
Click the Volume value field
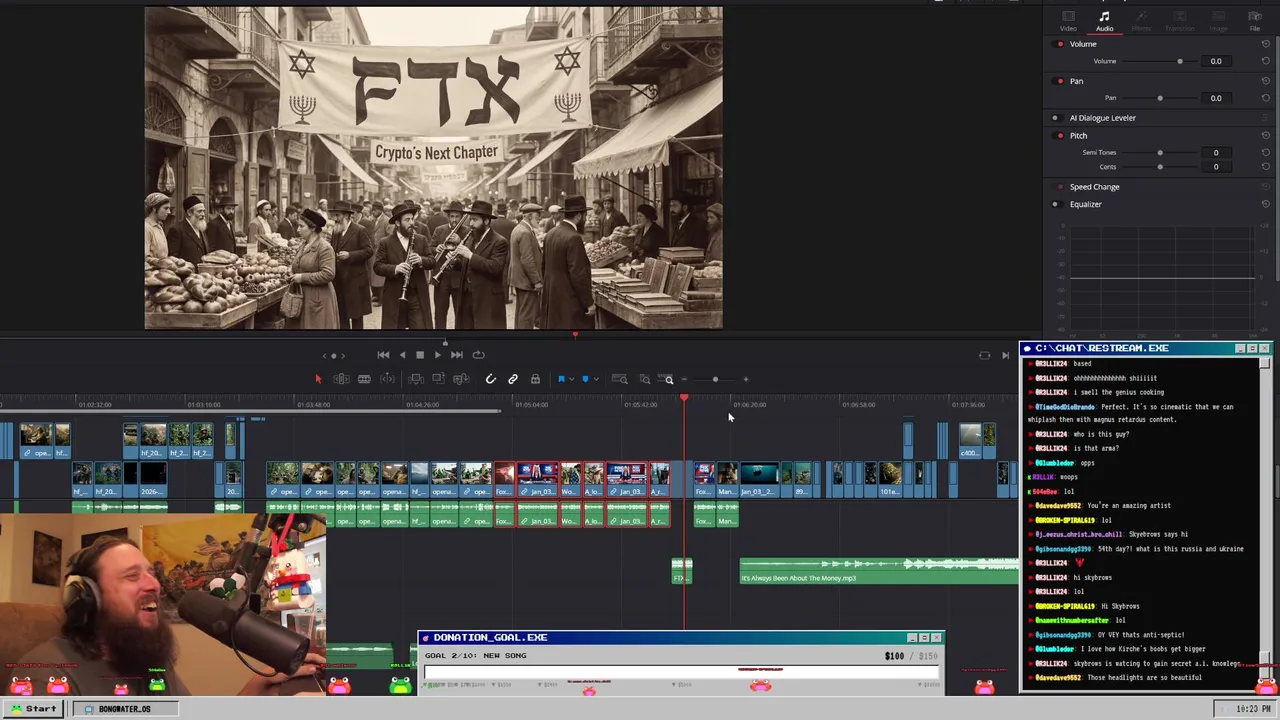[1216, 62]
